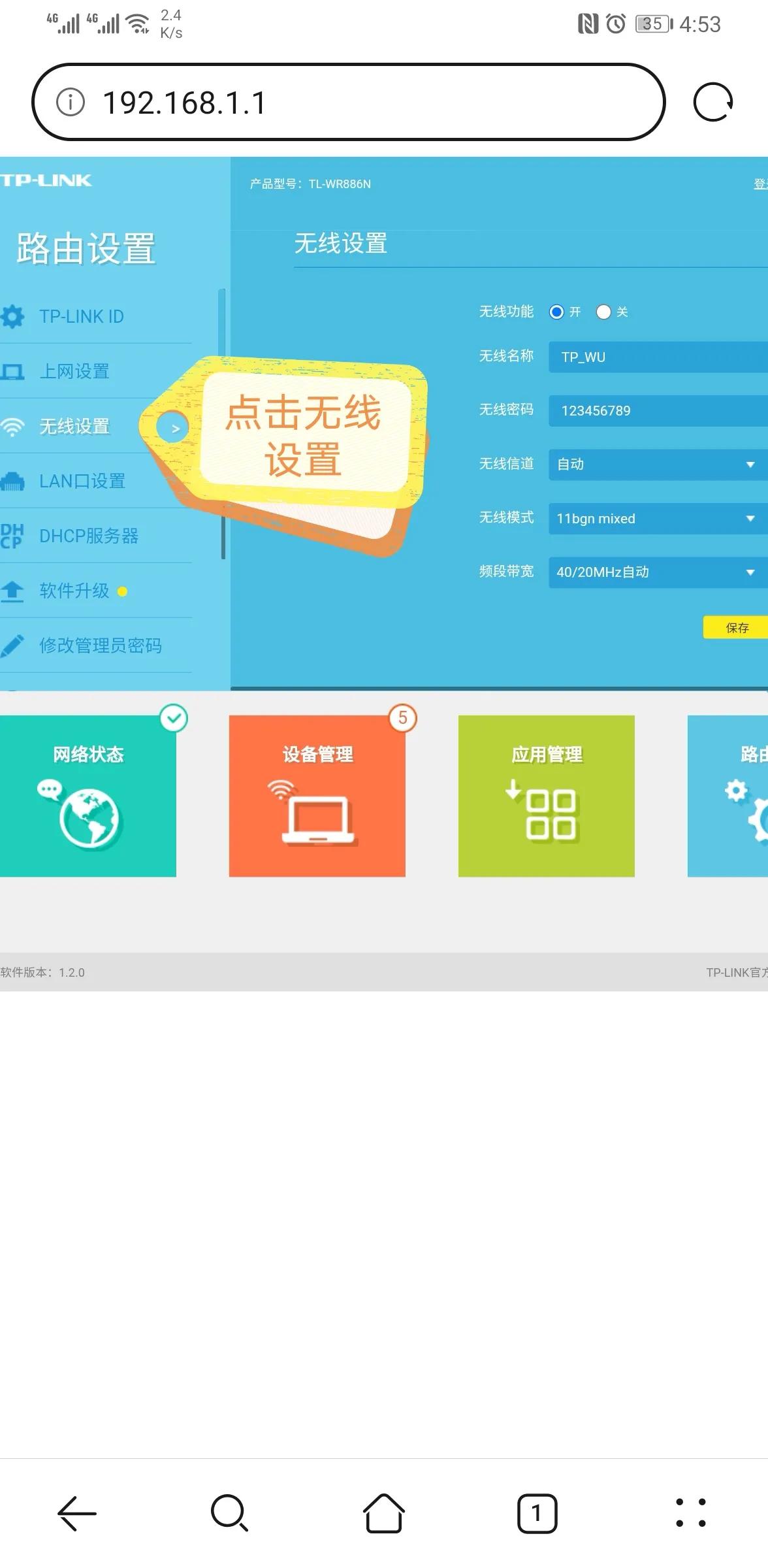Click the LAN口设置 port icon
The width and height of the screenshot is (768, 1568).
coord(12,482)
